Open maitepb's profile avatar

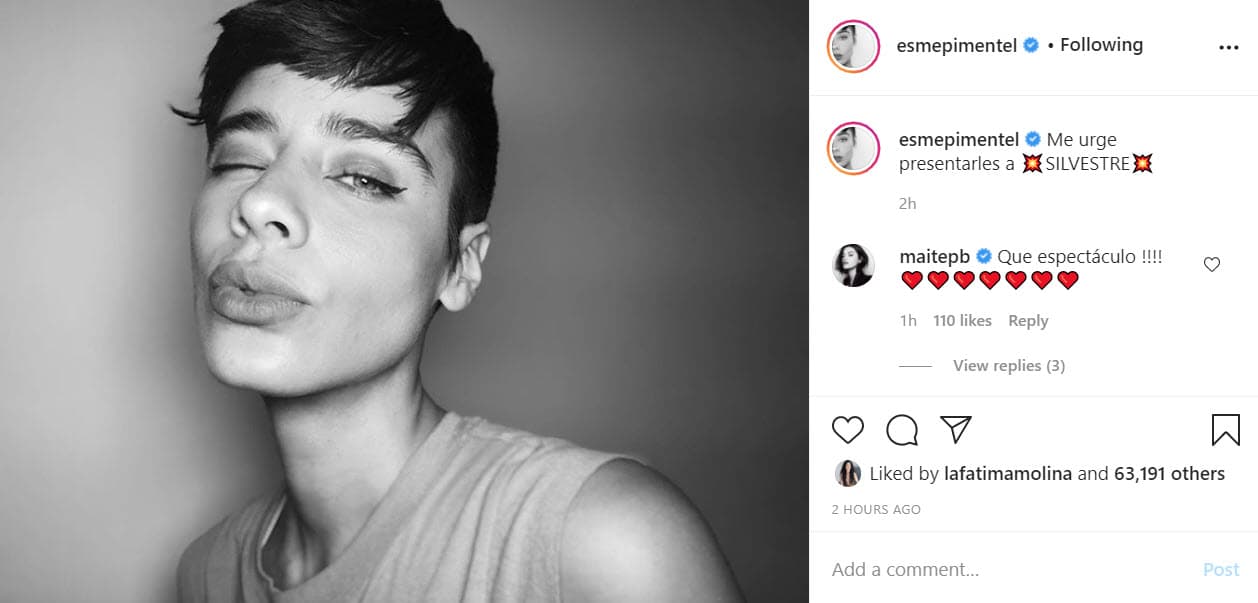click(853, 265)
